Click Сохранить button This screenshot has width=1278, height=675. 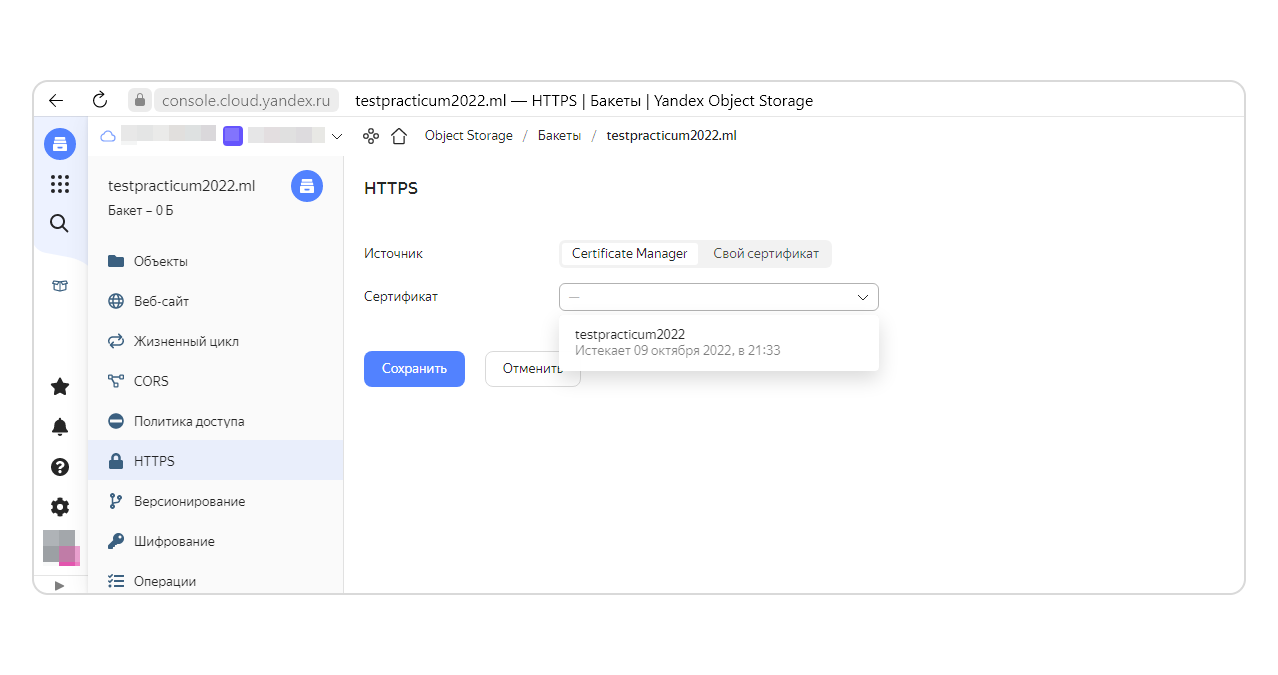tap(414, 368)
